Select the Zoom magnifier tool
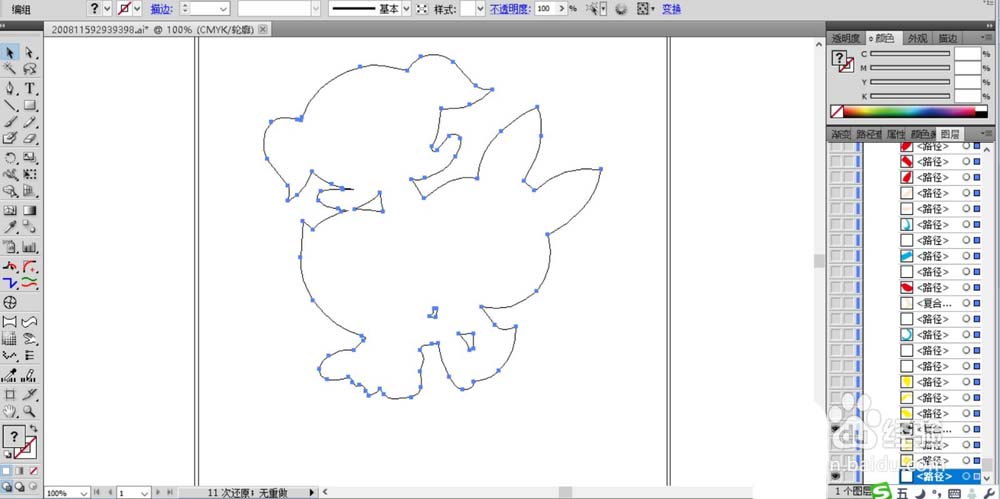The width and height of the screenshot is (1000, 499). 29,411
